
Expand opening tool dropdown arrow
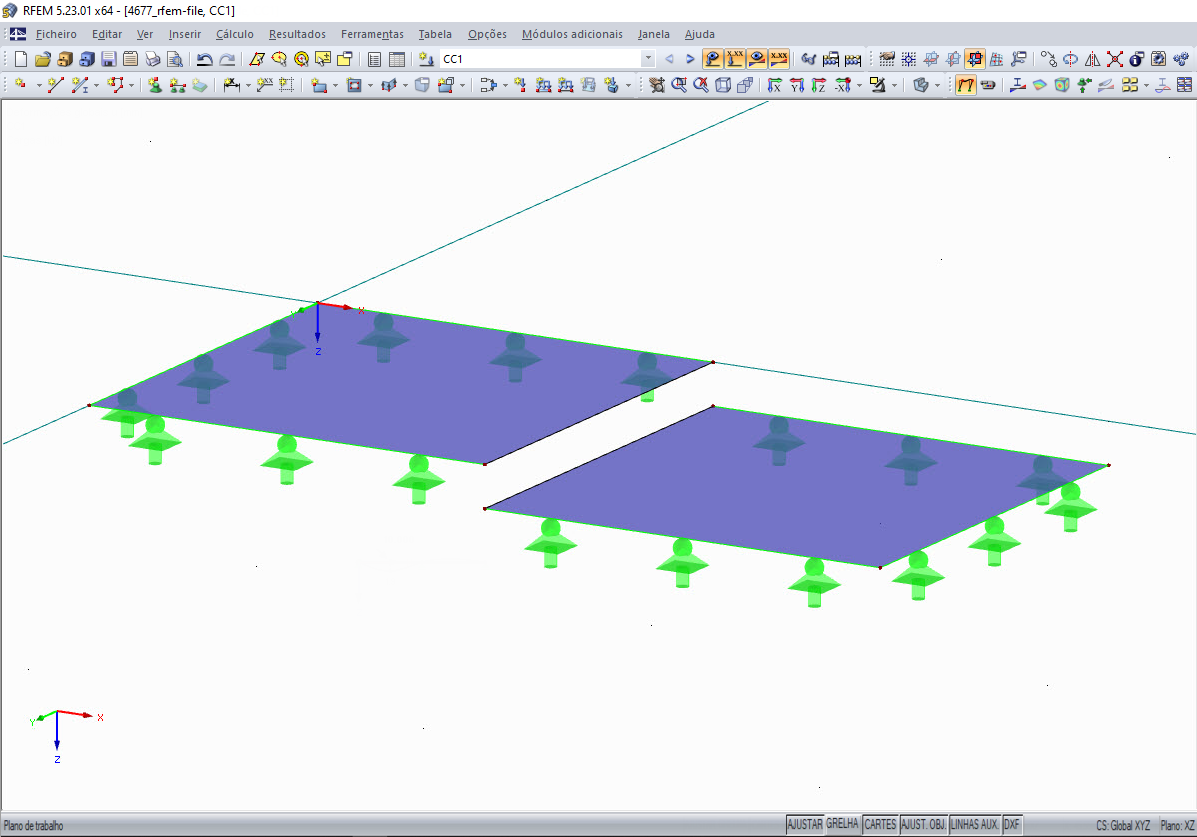point(370,85)
